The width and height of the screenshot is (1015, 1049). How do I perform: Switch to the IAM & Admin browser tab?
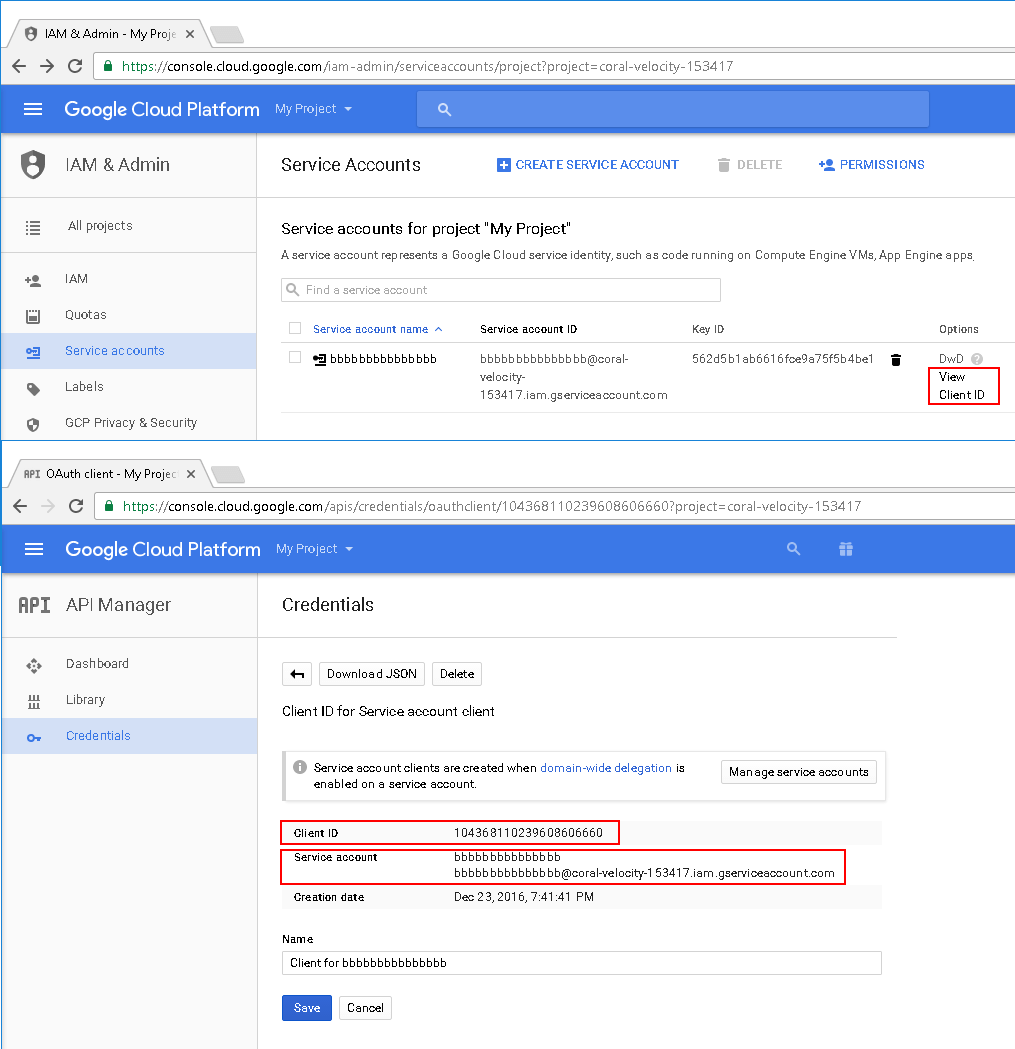coord(109,33)
